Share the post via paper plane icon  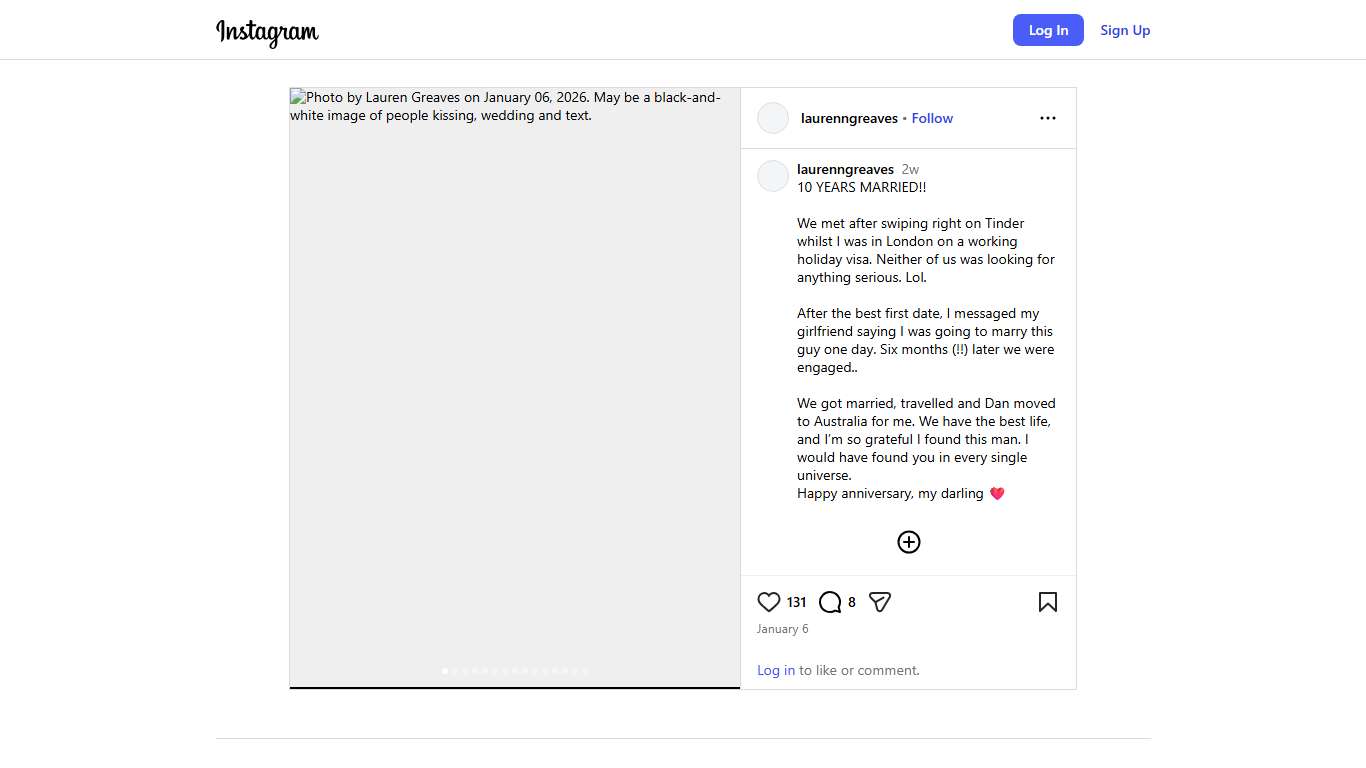pos(880,602)
